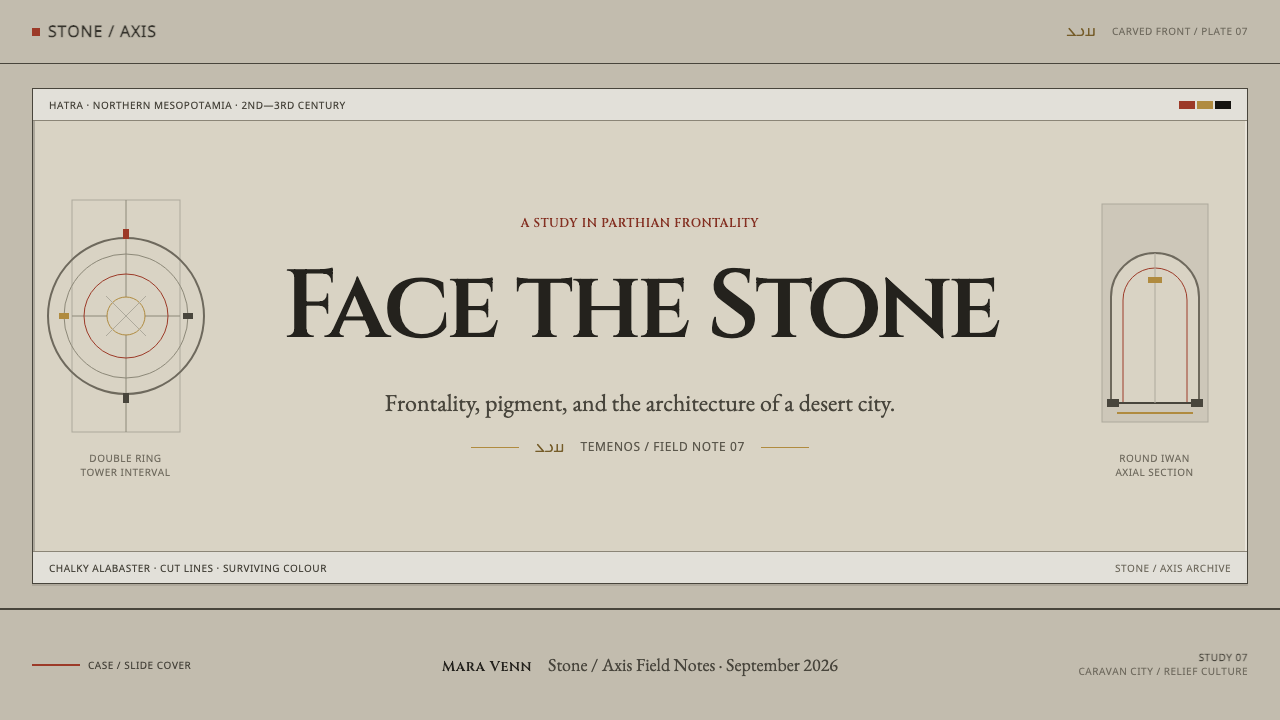The image size is (1280, 720).
Task: Click STONE / AXIS ARCHIVE label
Action: (x=1173, y=568)
